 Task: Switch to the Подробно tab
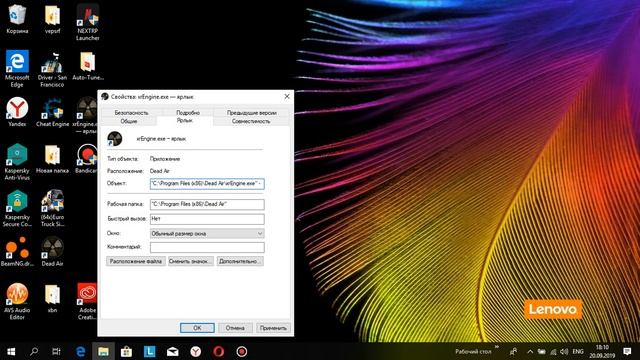pyautogui.click(x=188, y=112)
